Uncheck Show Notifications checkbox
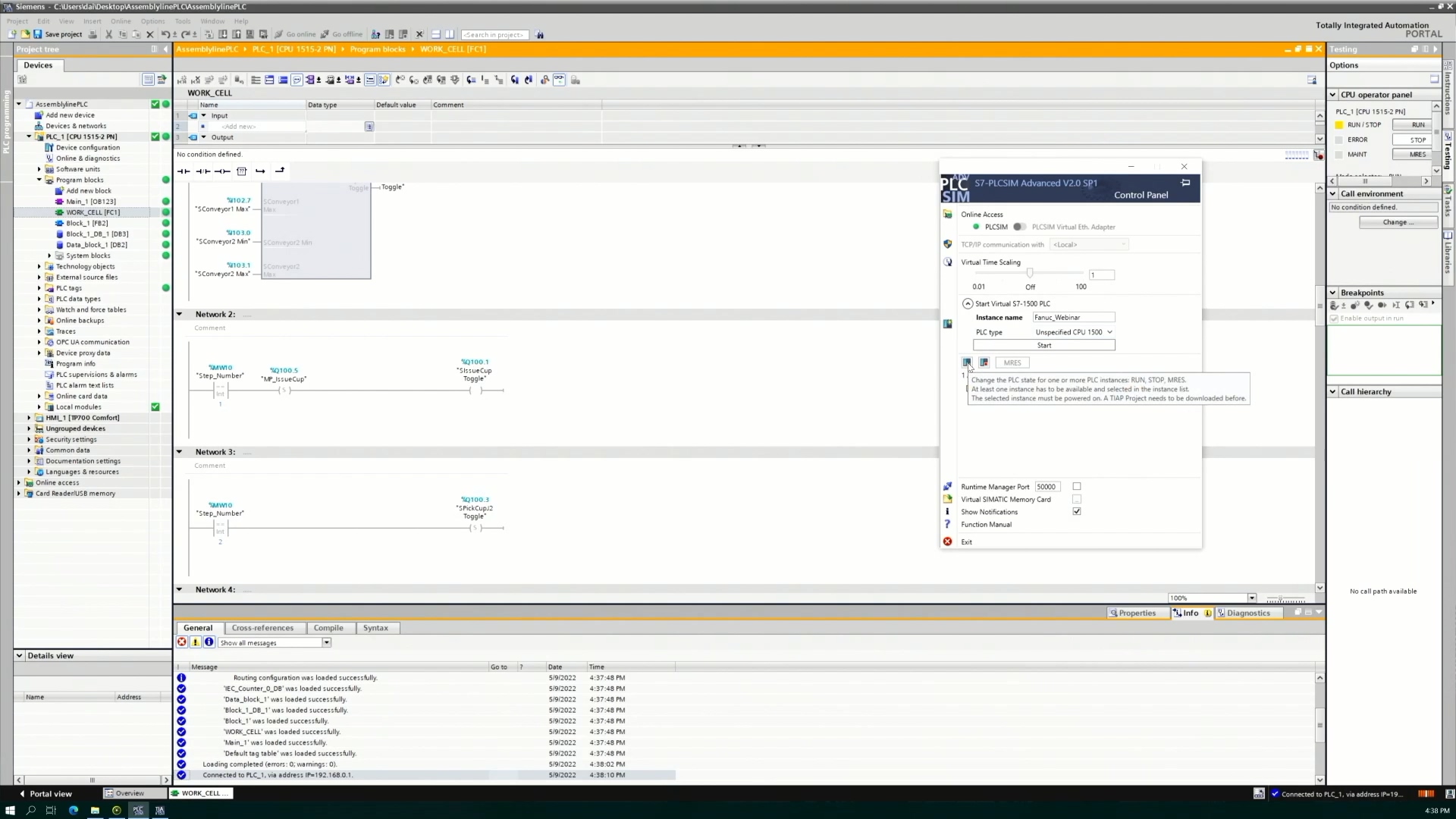Image resolution: width=1456 pixels, height=819 pixels. pos(1076,511)
